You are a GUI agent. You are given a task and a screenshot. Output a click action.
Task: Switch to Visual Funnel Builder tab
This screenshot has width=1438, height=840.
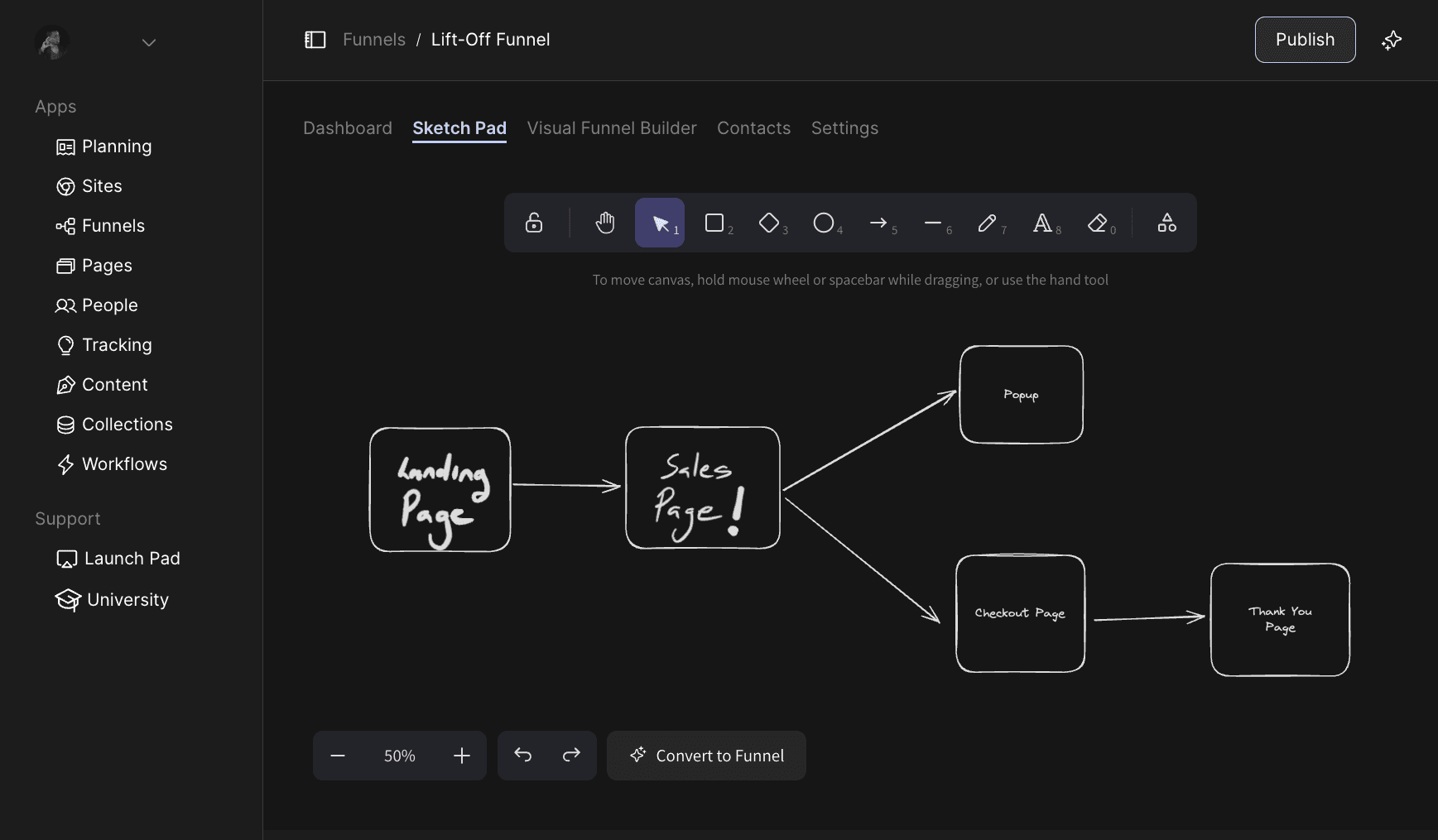point(612,128)
